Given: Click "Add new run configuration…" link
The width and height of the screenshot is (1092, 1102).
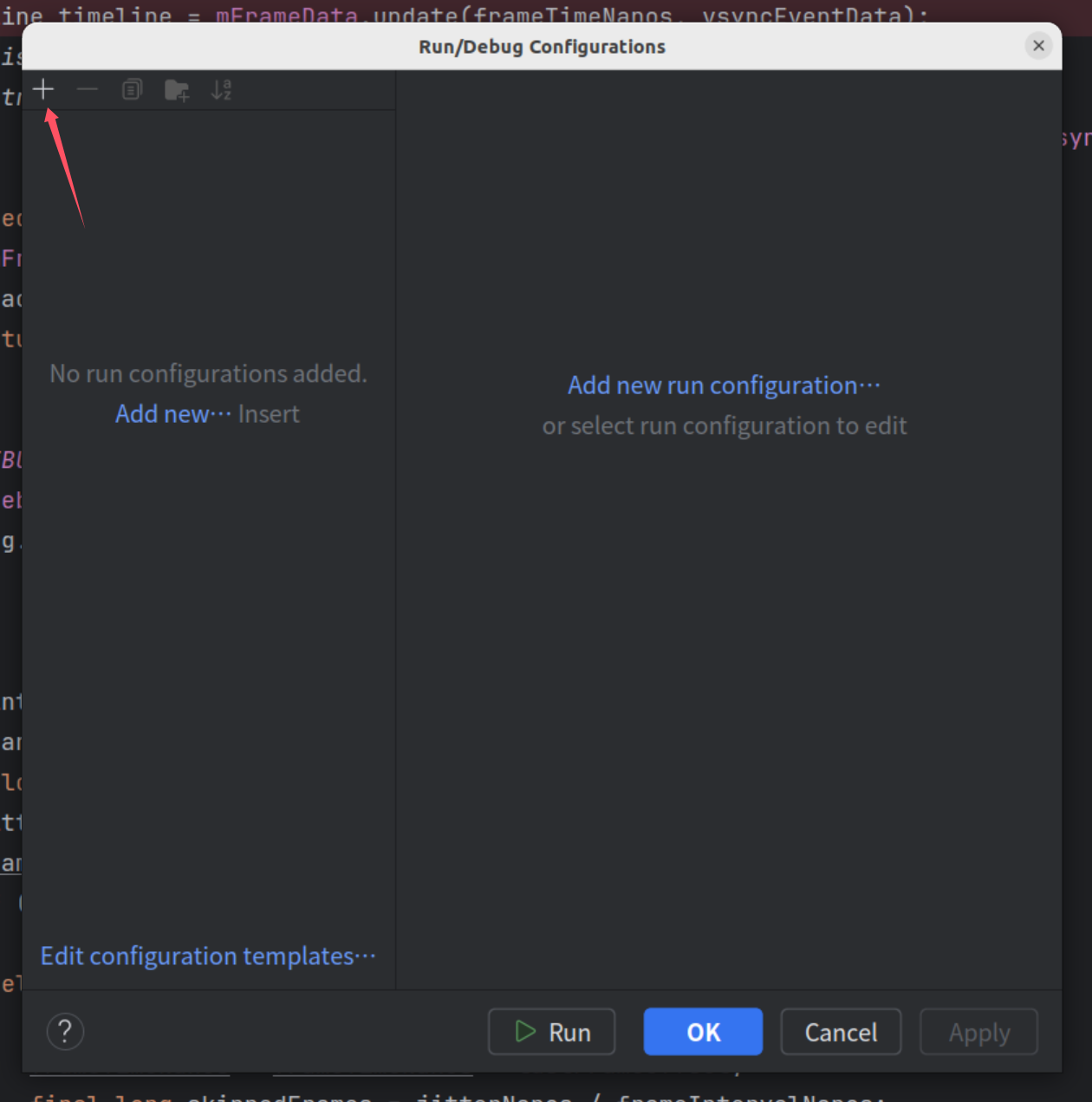Looking at the screenshot, I should tap(724, 386).
